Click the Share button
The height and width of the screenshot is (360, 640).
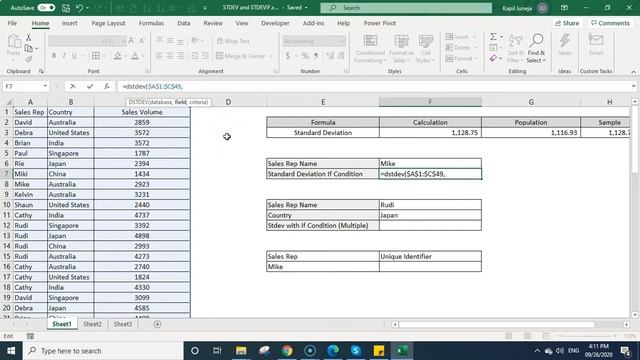pos(567,23)
